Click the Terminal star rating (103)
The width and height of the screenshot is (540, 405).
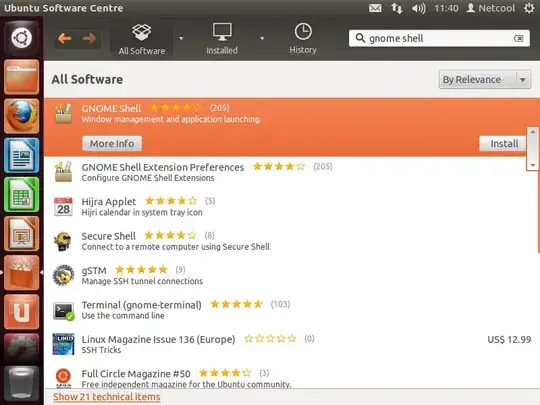[x=237, y=304]
